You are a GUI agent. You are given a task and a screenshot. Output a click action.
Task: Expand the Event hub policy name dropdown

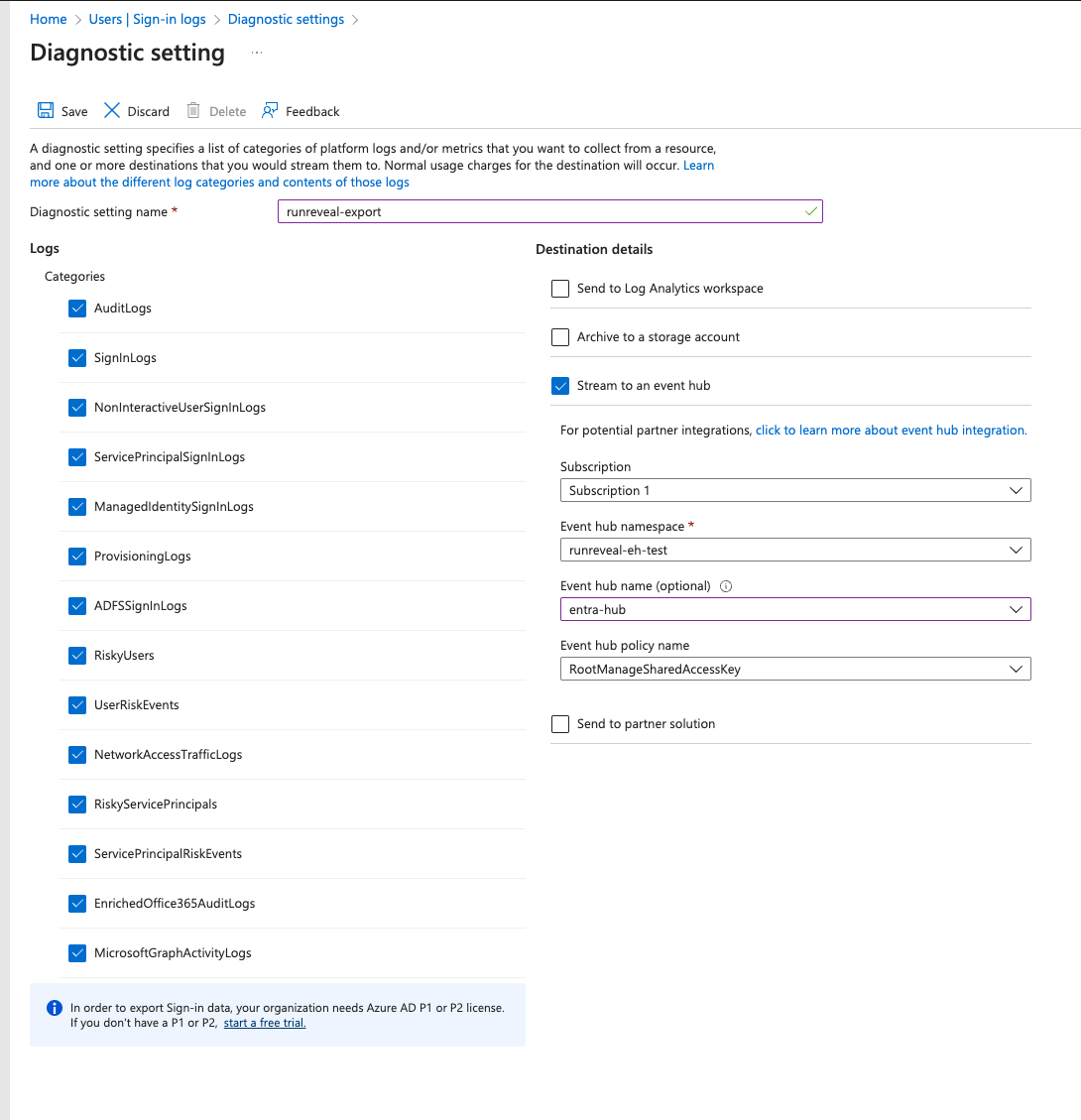(x=794, y=670)
